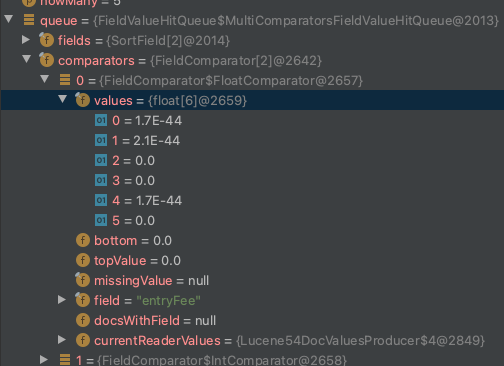The width and height of the screenshot is (504, 366).
Task: Select the values variable name
Action: (113, 101)
